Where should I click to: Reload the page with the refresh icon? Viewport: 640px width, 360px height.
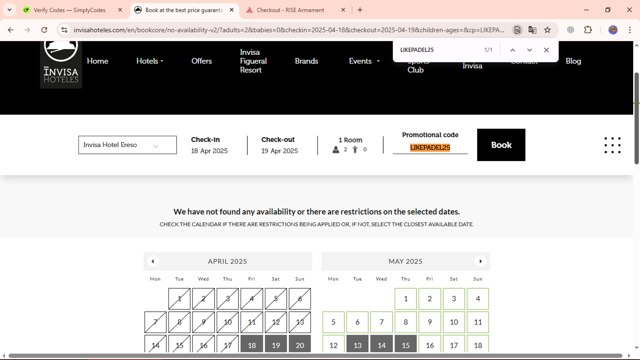44,30
